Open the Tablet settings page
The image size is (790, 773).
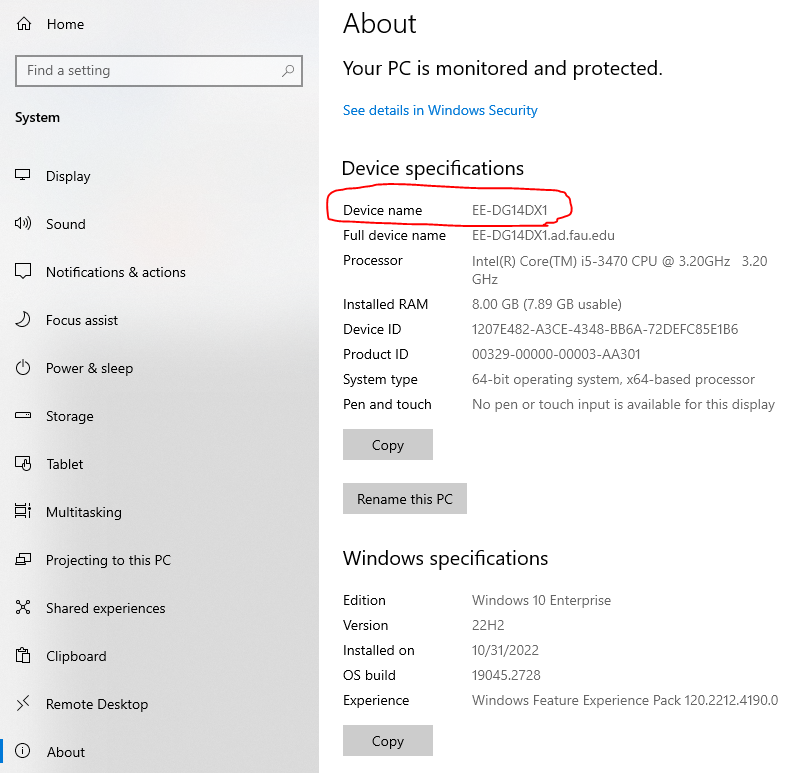tap(64, 464)
